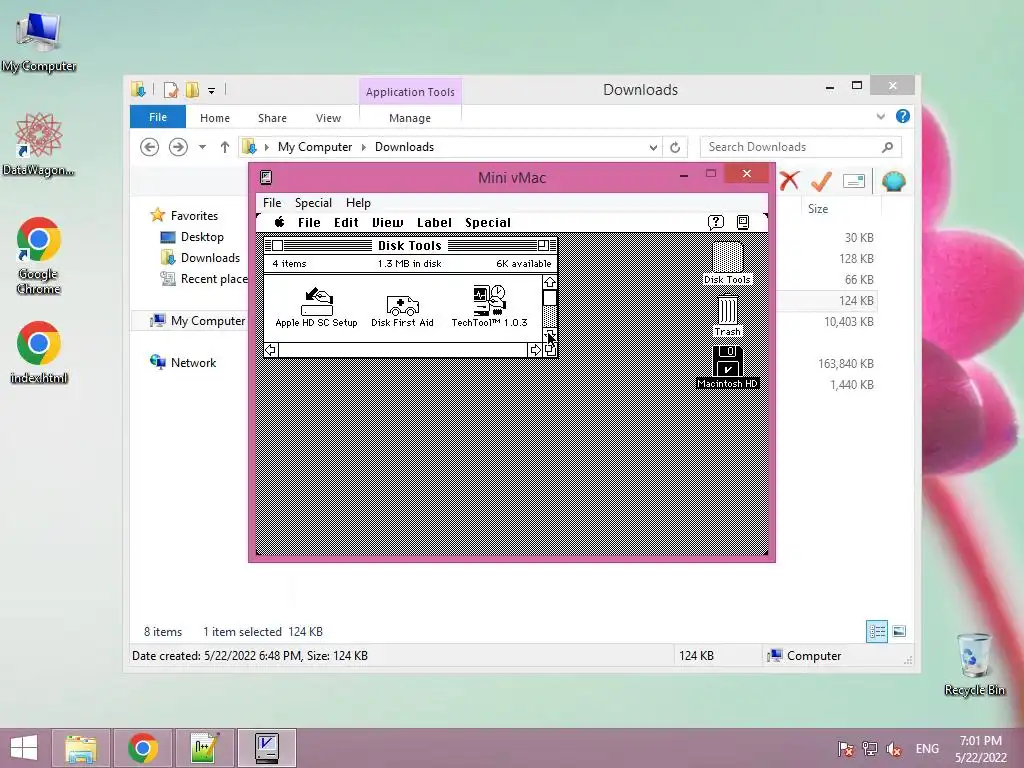The width and height of the screenshot is (1024, 768).
Task: Open the Mac Finder Label menu
Action: pos(434,223)
